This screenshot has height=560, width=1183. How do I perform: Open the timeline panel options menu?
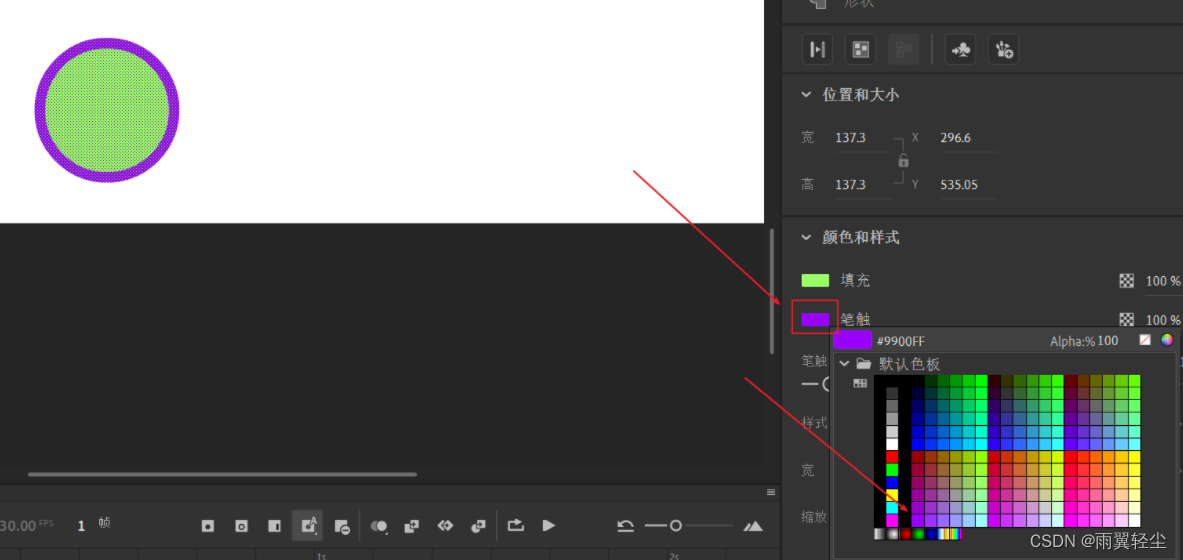point(770,492)
